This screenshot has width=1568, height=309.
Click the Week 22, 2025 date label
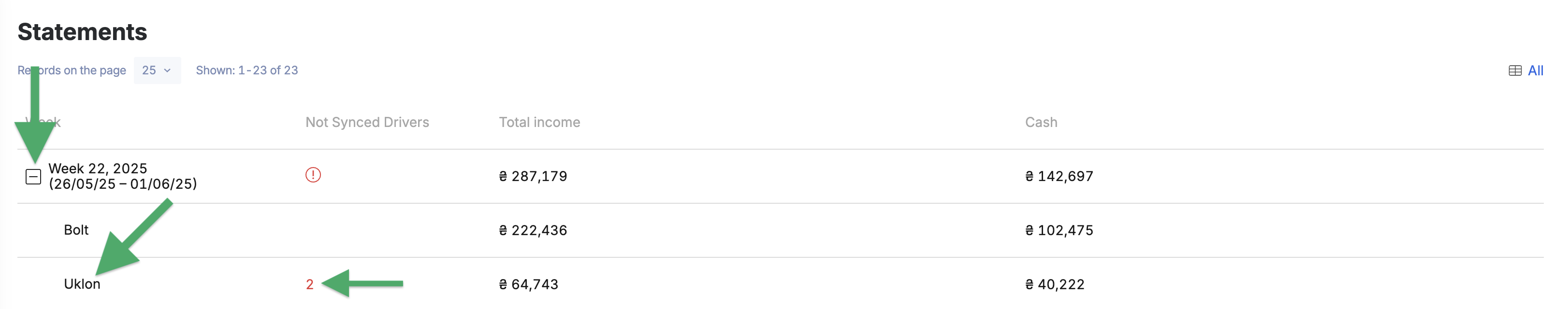tap(123, 176)
